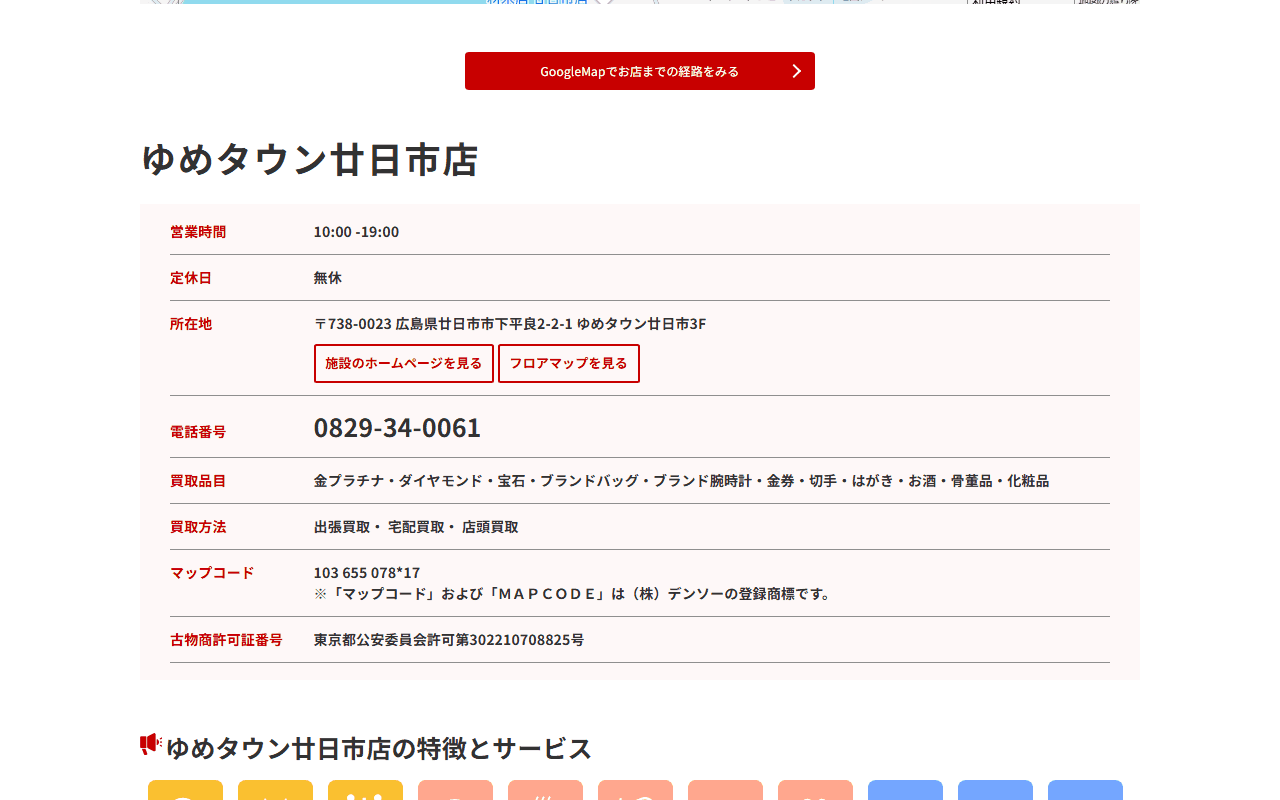Screen dimensions: 1280x800
Task: Click the マップコード label
Action: point(212,573)
